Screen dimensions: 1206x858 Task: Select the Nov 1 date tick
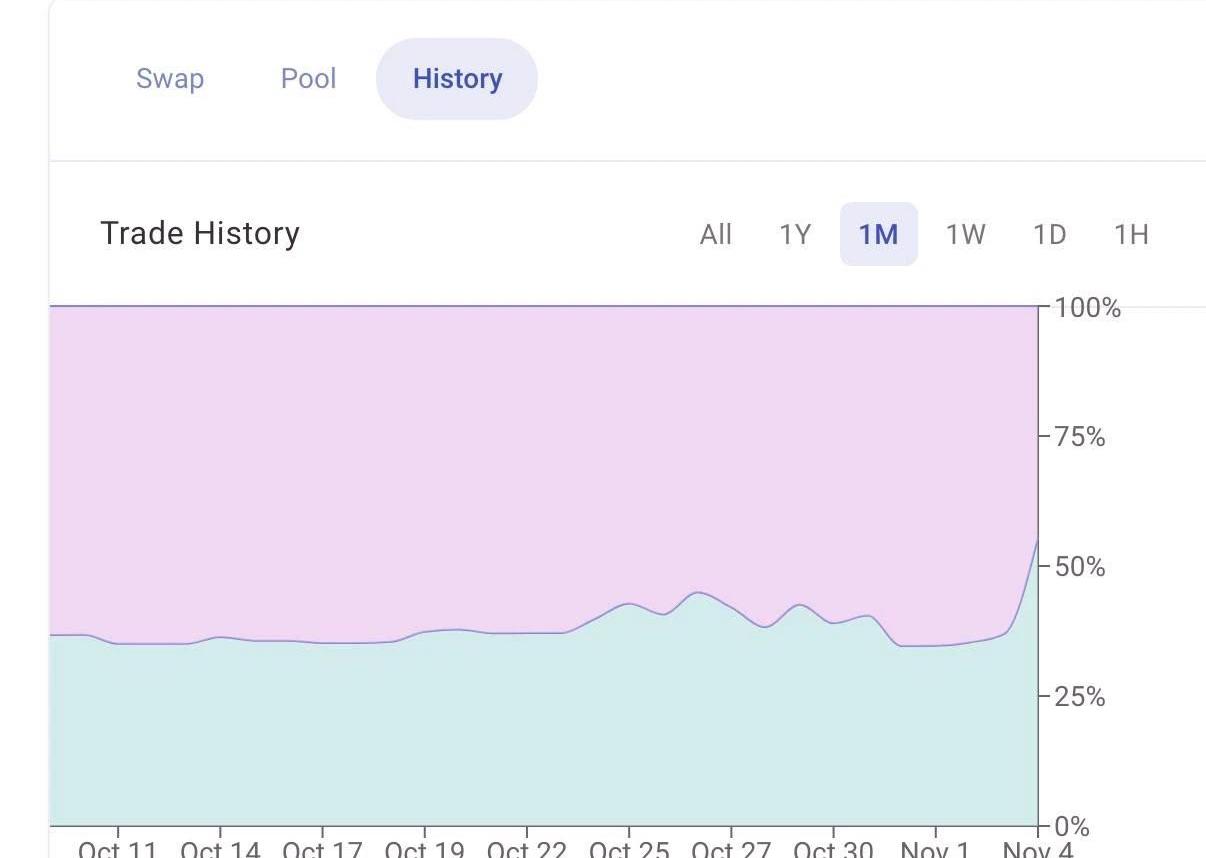[x=935, y=848]
